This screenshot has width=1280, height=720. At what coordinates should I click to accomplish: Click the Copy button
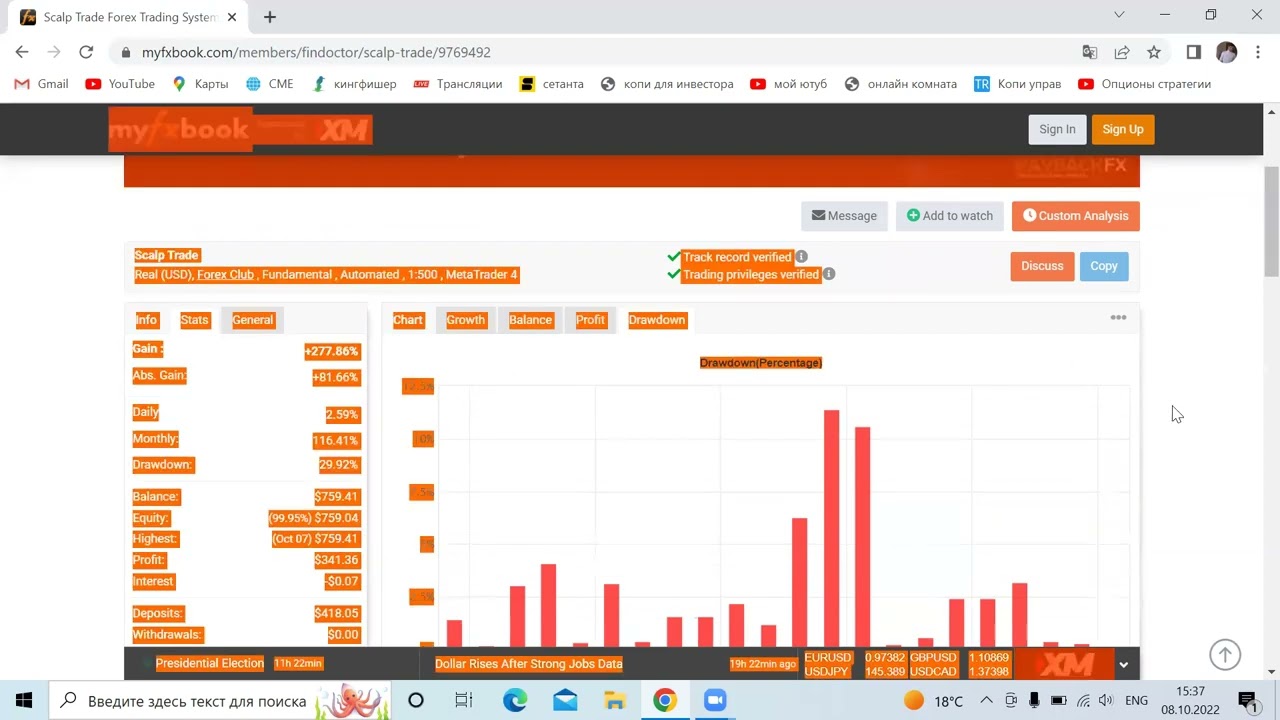pos(1104,266)
